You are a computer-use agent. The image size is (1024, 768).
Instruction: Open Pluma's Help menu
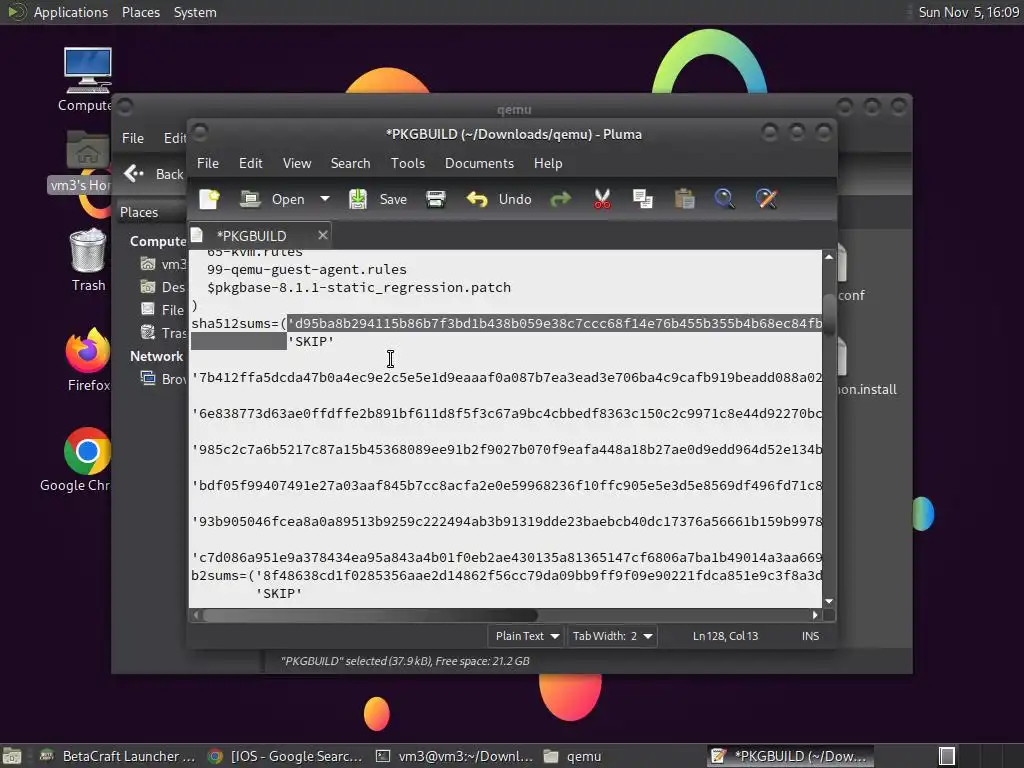548,163
